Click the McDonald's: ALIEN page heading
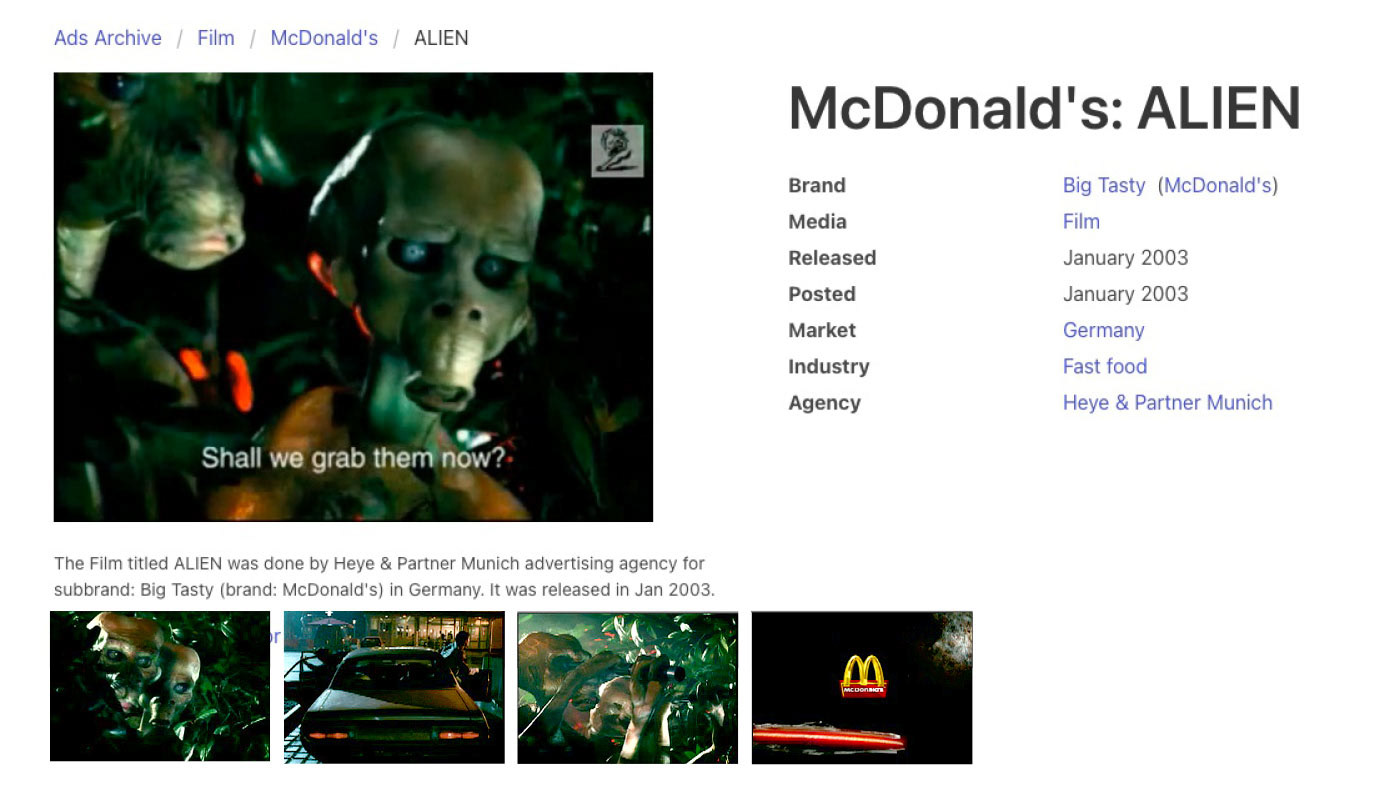This screenshot has height=800, width=1400. [1045, 108]
